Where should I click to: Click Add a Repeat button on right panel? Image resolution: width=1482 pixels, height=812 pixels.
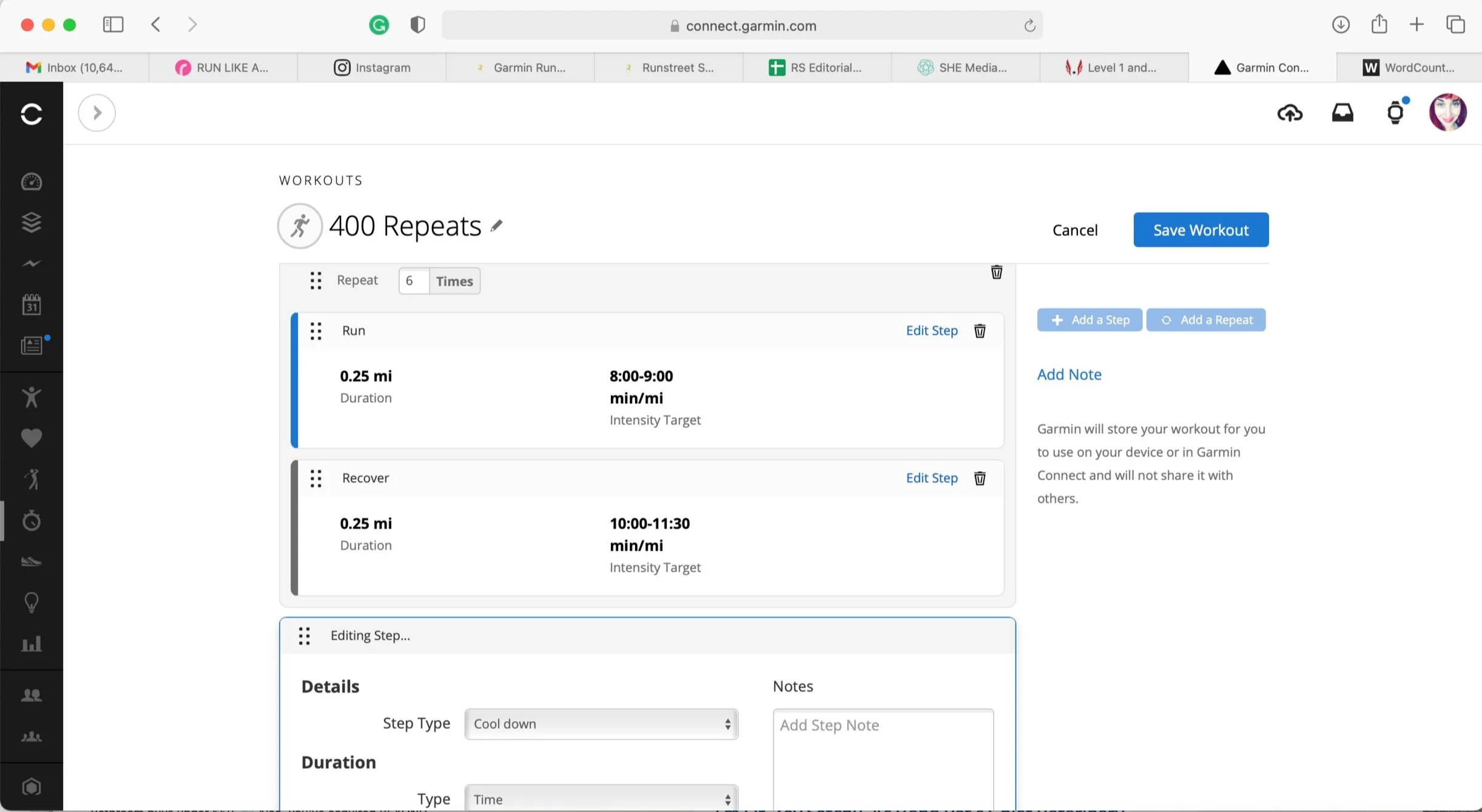tap(1207, 319)
